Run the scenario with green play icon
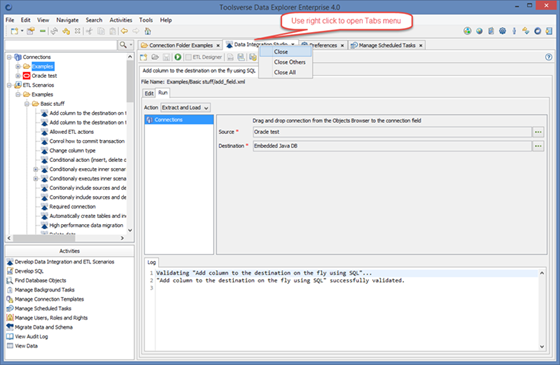 [x=178, y=57]
